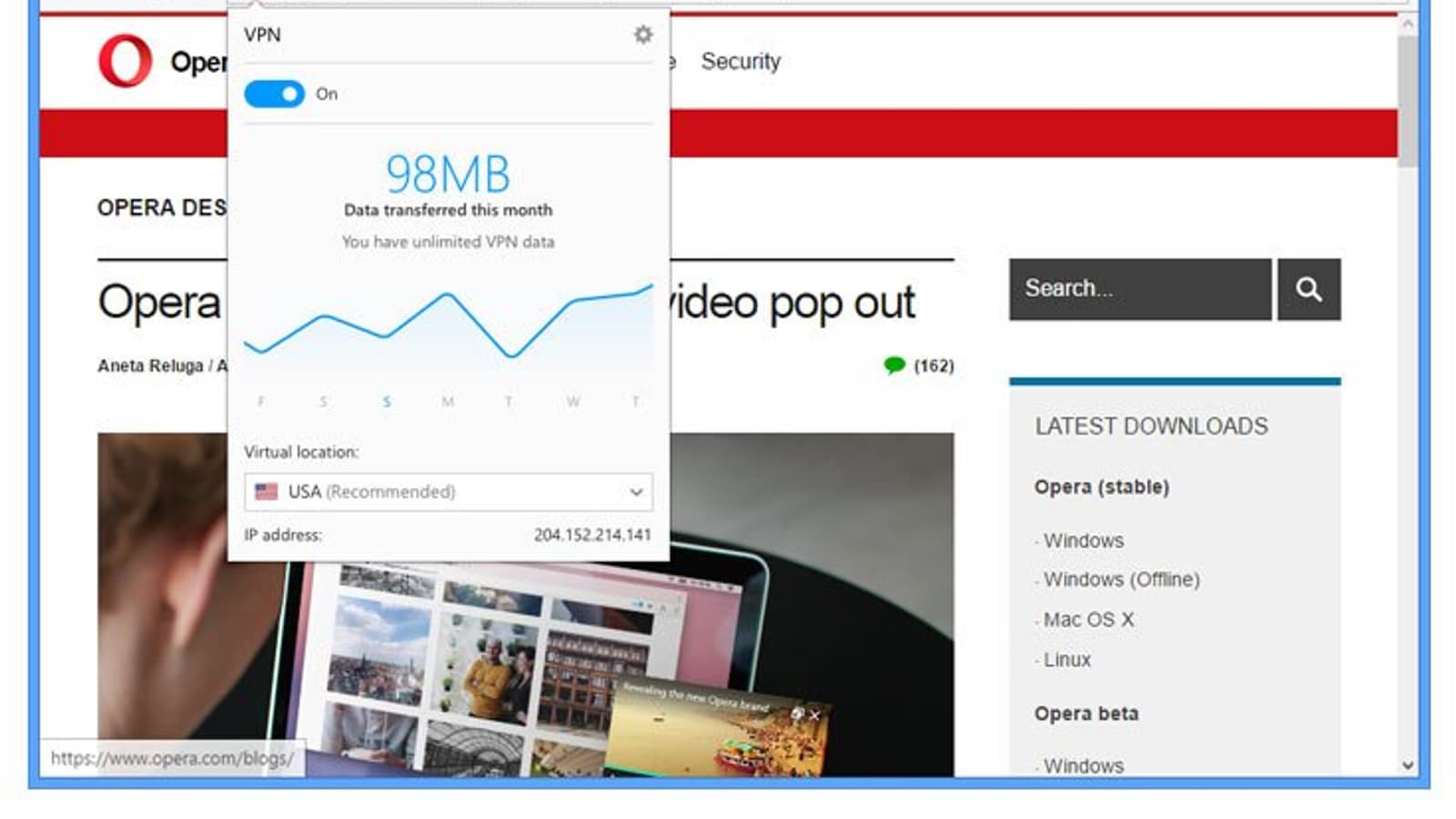Click the F day label on graph

[x=261, y=401]
